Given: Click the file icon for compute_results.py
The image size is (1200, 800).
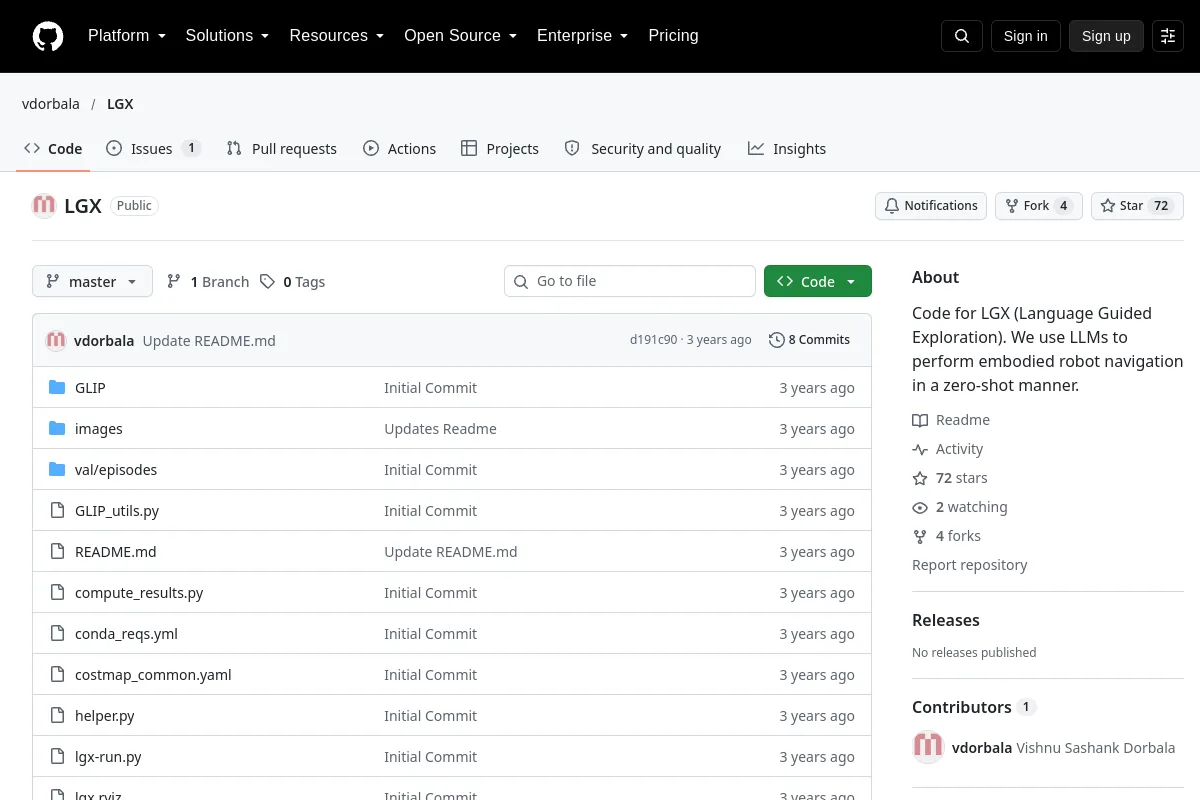Looking at the screenshot, I should coord(57,593).
